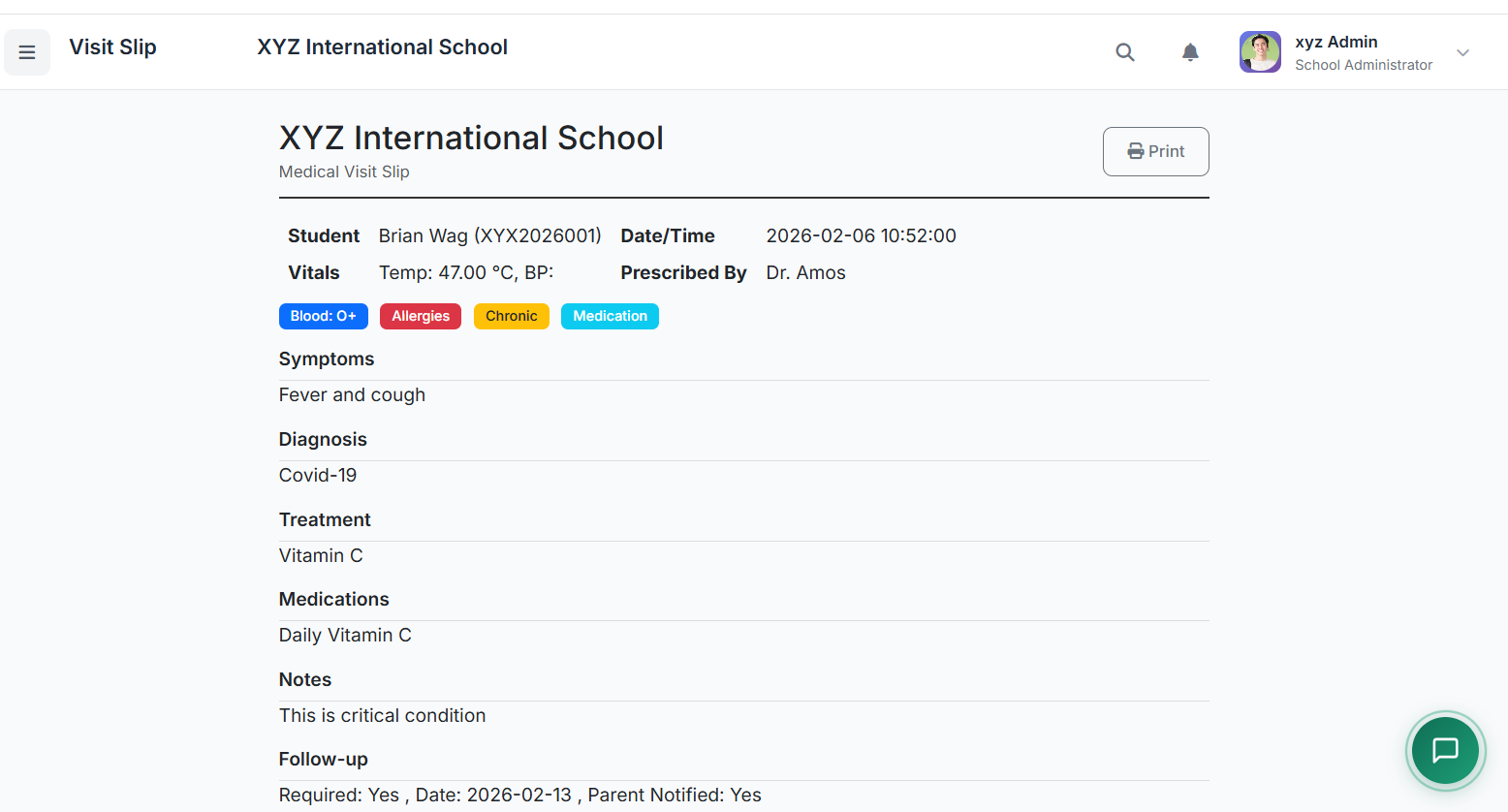
Task: Select the School Administrator role text
Action: pyautogui.click(x=1364, y=65)
